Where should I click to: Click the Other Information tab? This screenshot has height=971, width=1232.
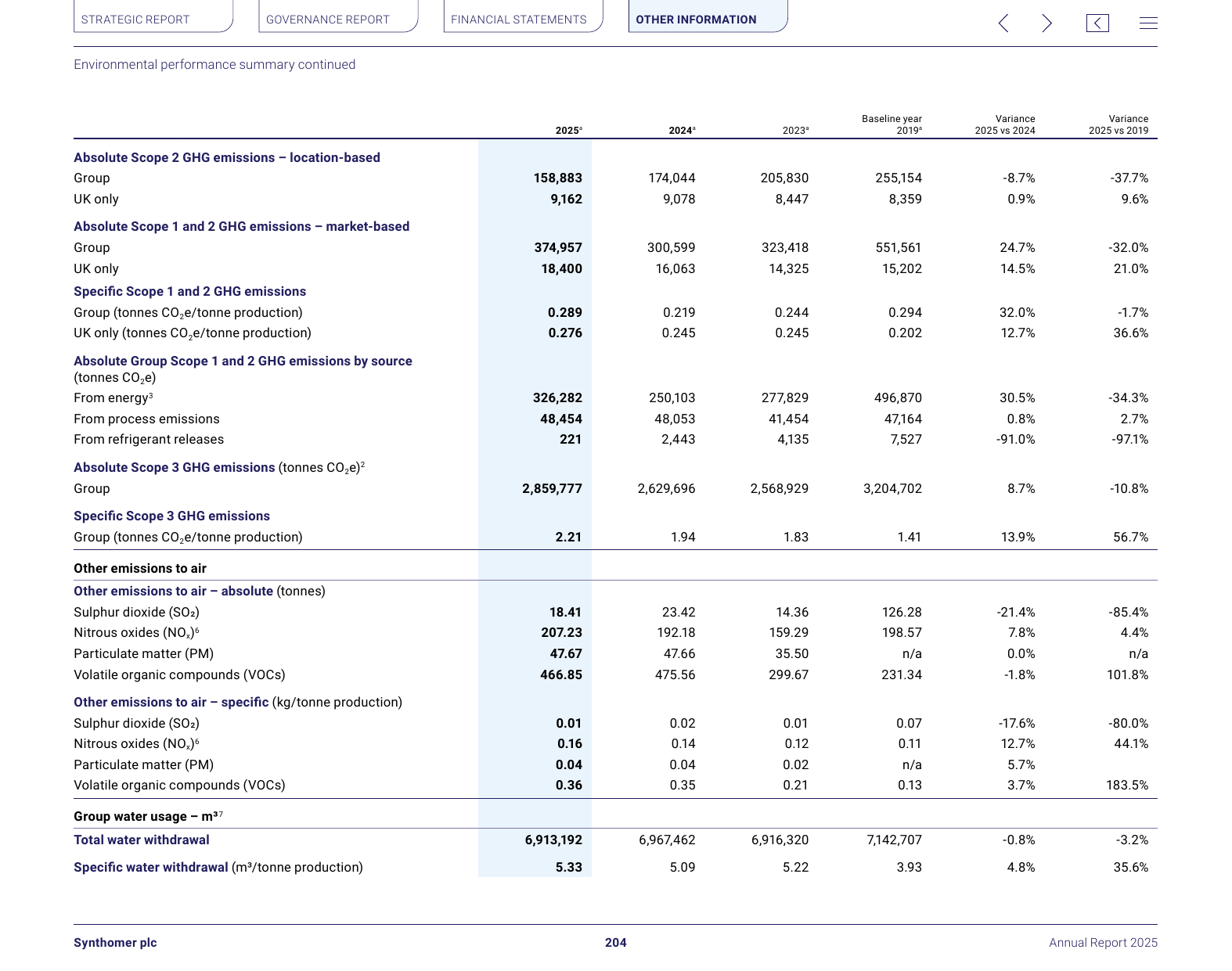pyautogui.click(x=708, y=16)
